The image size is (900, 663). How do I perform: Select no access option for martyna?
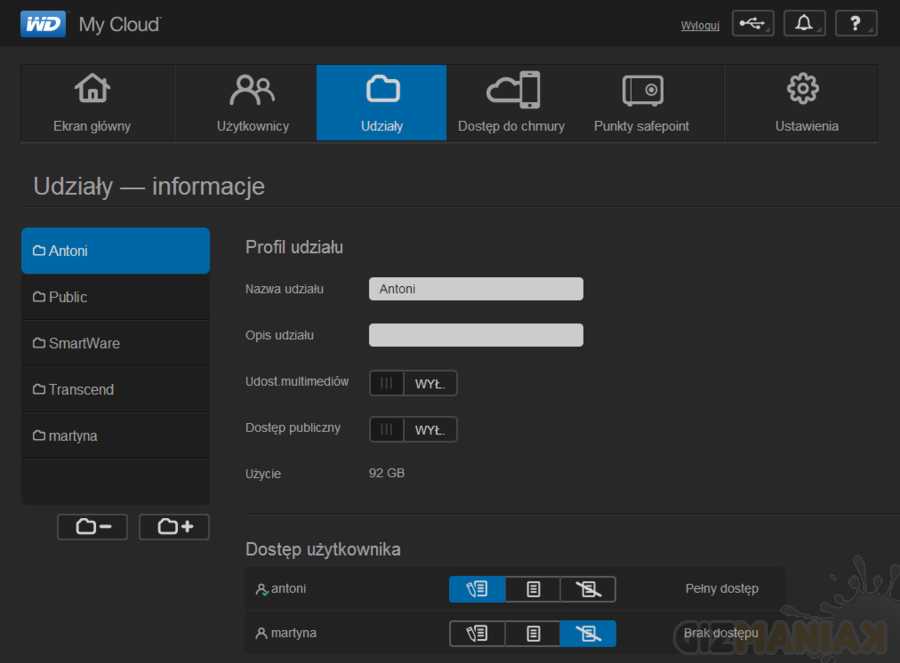point(588,634)
